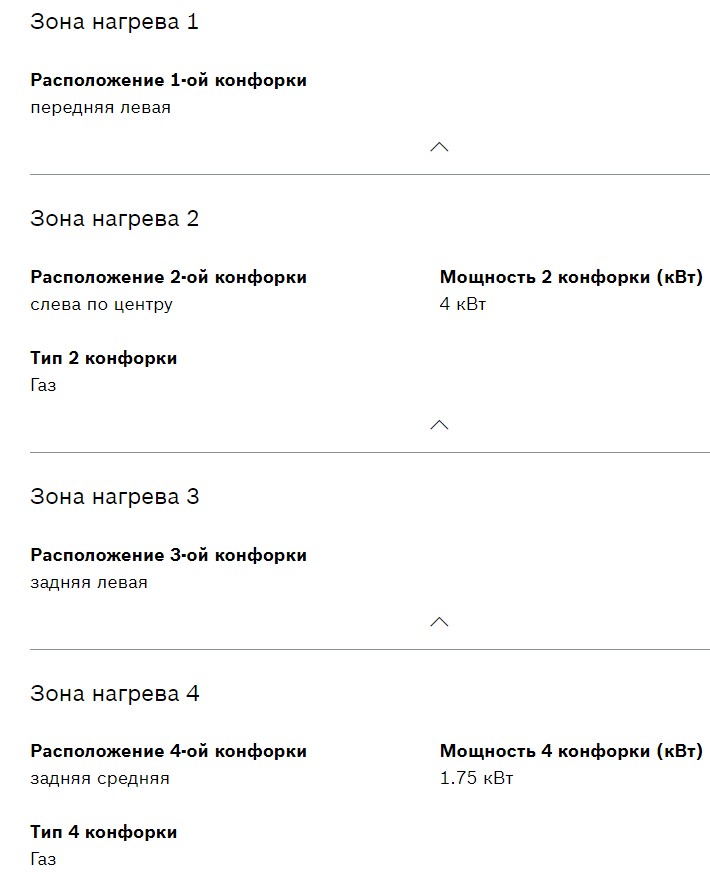Viewport: 710px width, 885px height.
Task: Collapse the Зона нагрева 2 section chevron
Action: point(438,425)
